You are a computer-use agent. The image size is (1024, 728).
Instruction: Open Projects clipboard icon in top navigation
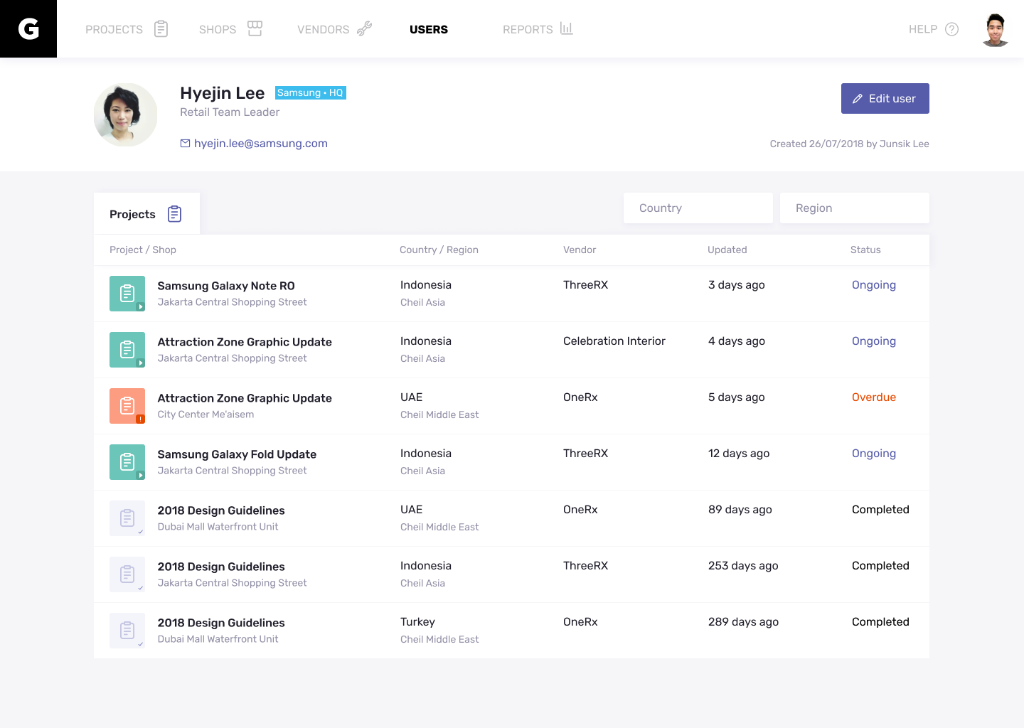pos(161,29)
